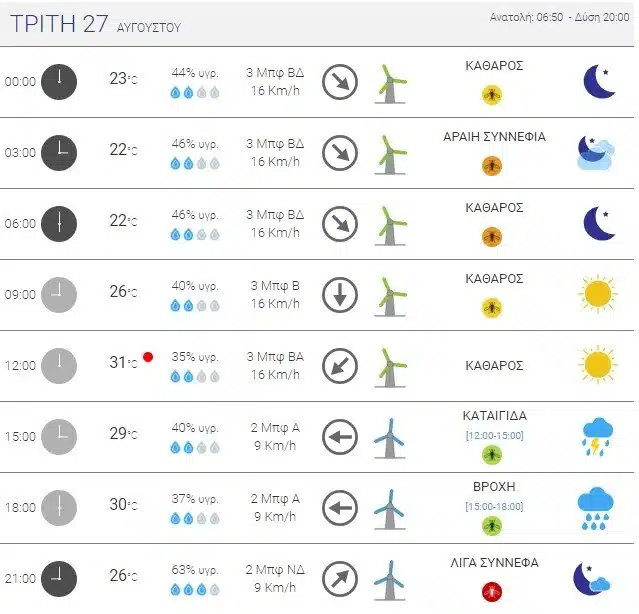The height and width of the screenshot is (614, 639).
Task: Select the dark clock icon at 00:00
Action: pyautogui.click(x=59, y=81)
